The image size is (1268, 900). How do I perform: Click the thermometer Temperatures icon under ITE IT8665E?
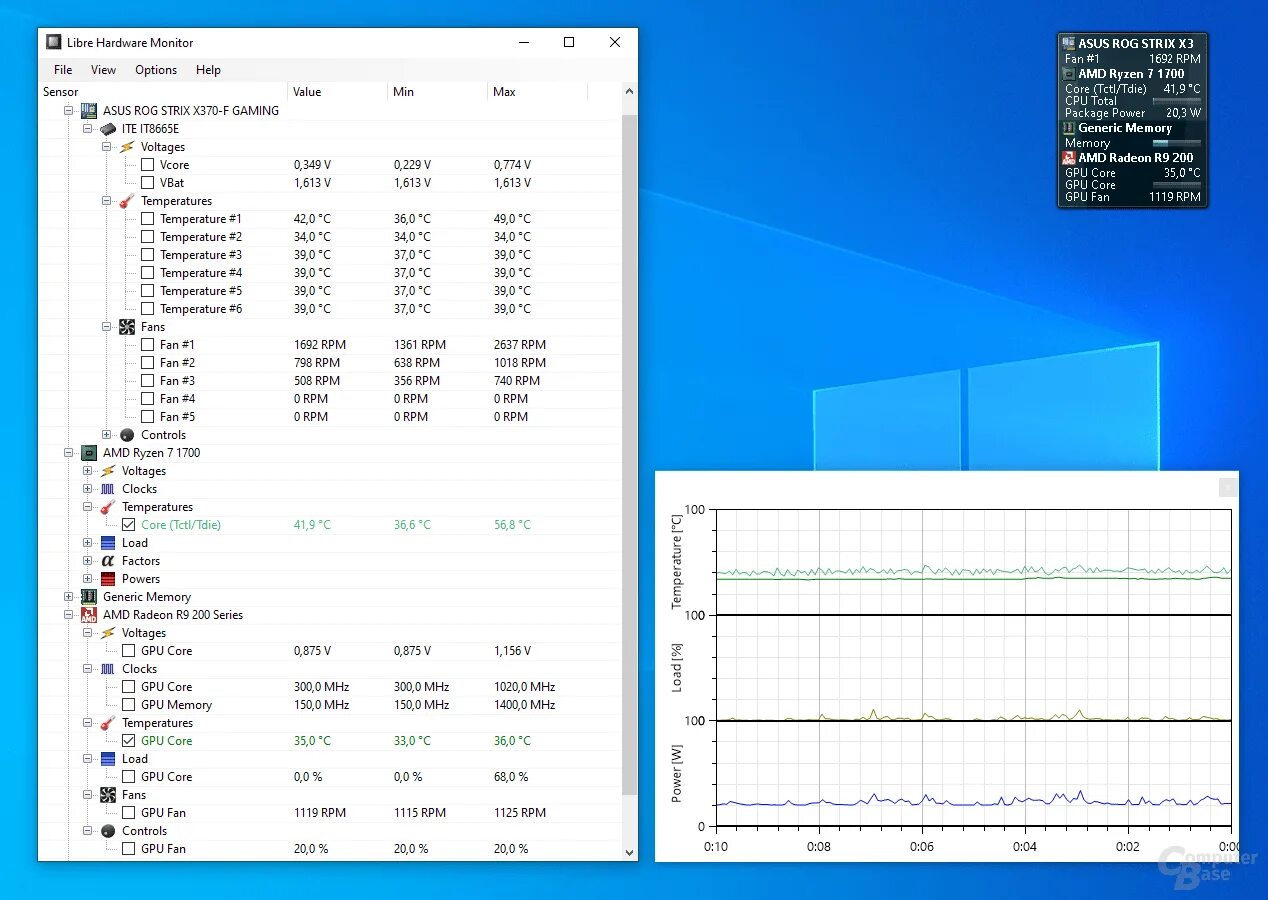coord(127,201)
